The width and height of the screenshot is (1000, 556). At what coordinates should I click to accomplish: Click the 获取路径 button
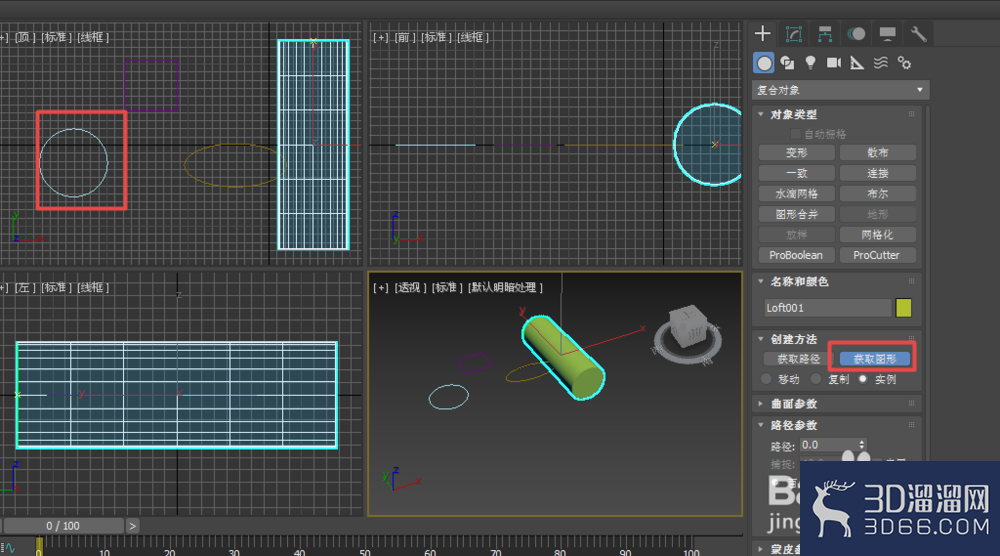point(798,359)
